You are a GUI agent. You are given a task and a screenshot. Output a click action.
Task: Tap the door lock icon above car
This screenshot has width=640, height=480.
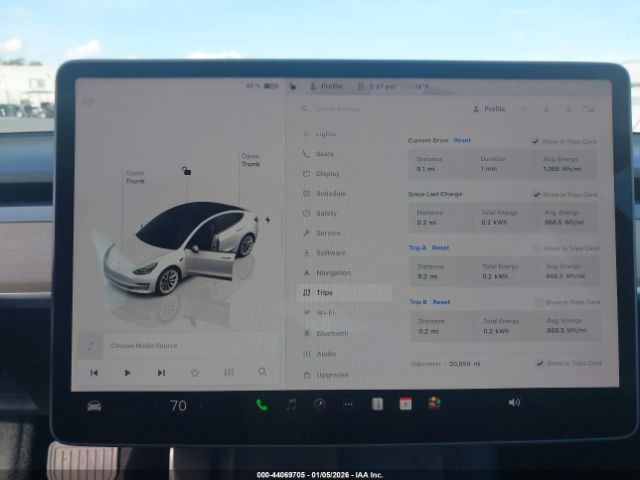coord(187,171)
